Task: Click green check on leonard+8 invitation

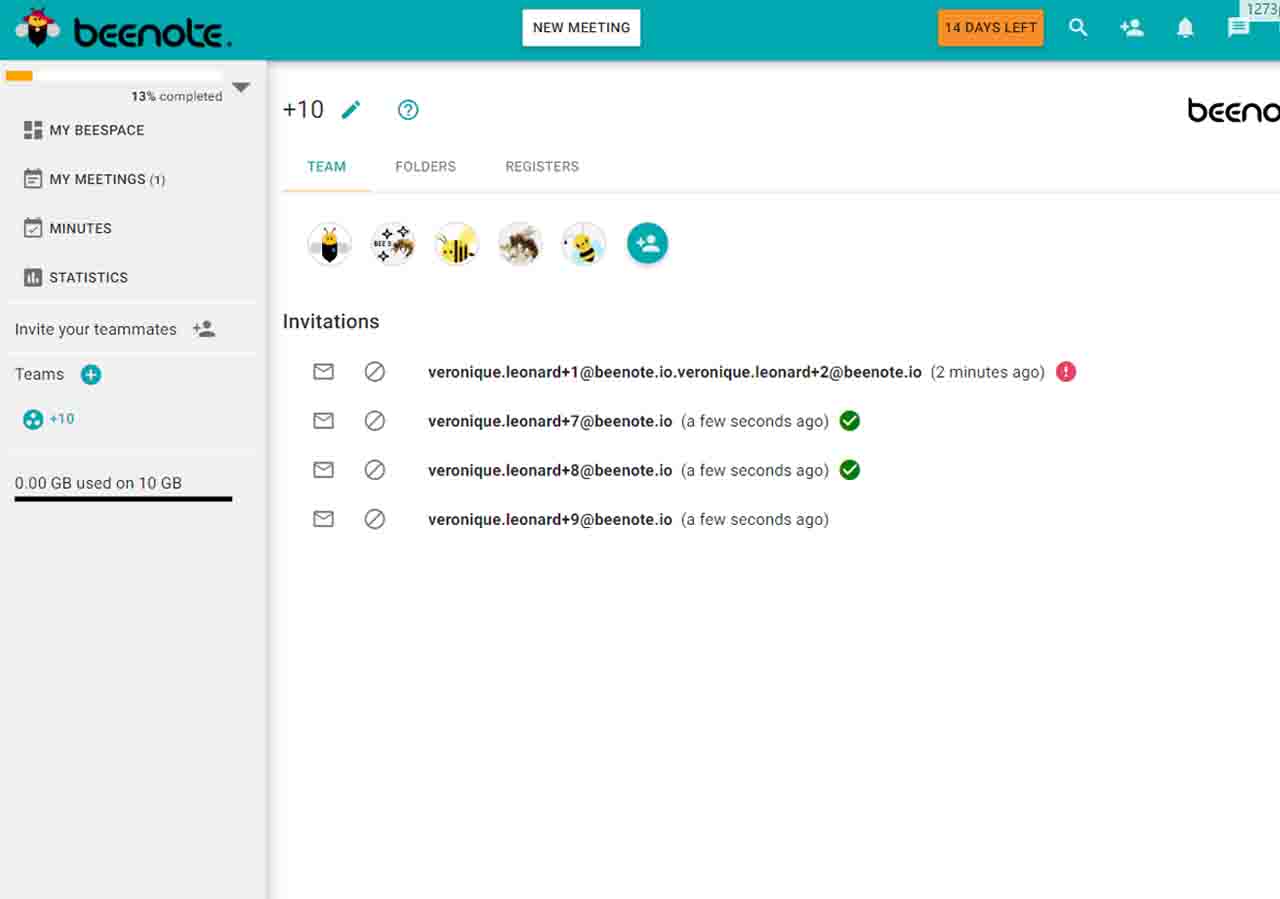Action: pyautogui.click(x=850, y=470)
